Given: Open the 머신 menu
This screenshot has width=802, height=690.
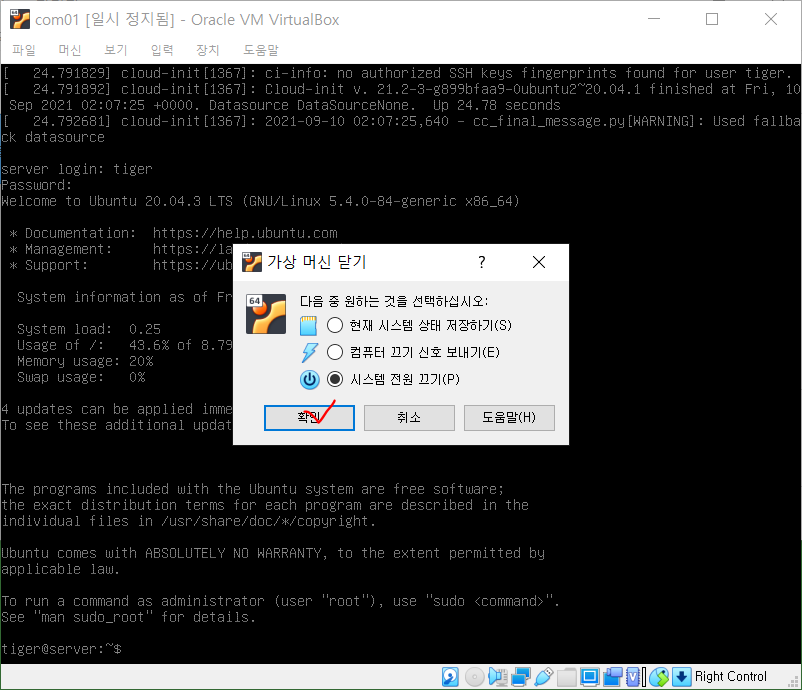Looking at the screenshot, I should coord(70,50).
